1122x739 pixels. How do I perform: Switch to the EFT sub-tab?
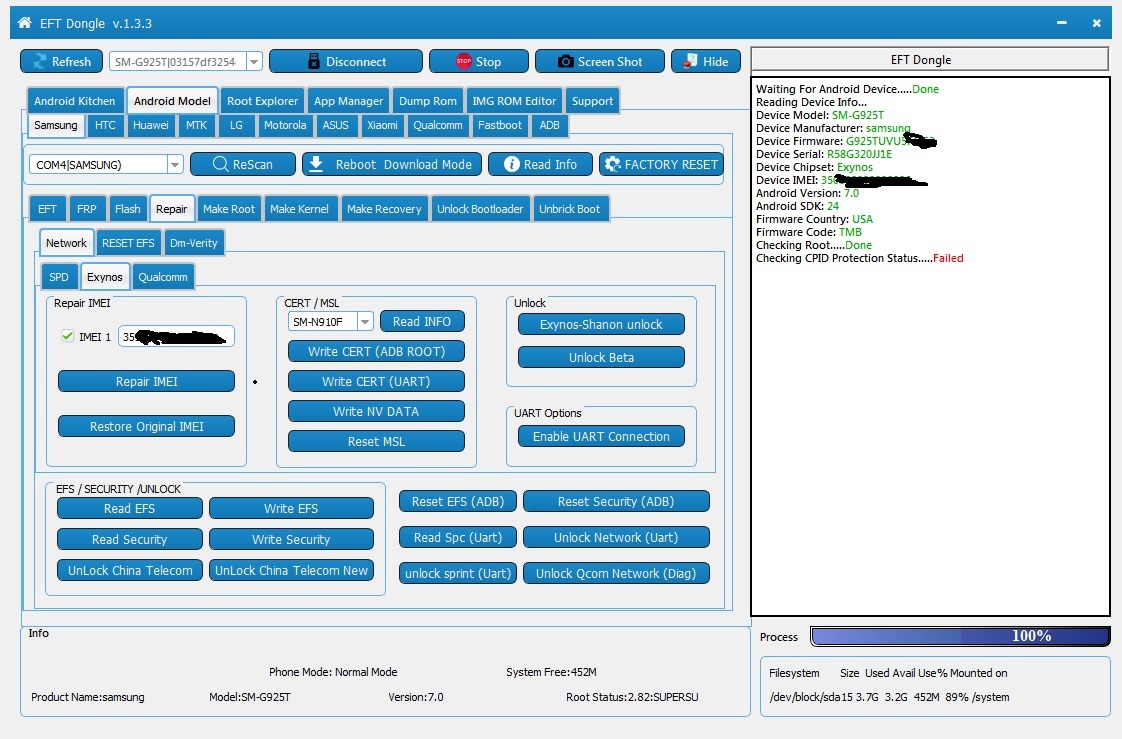tap(47, 209)
